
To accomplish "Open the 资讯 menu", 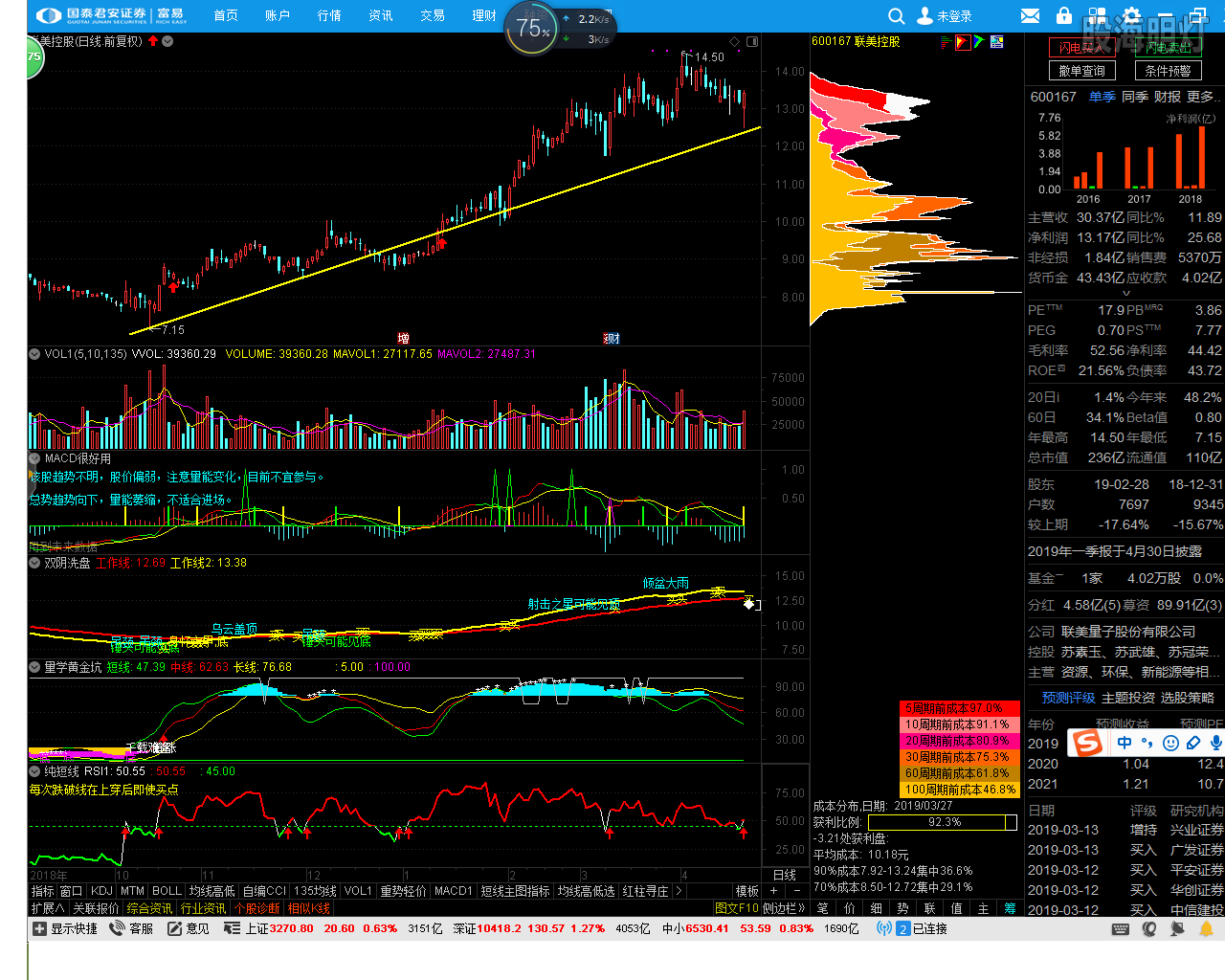I will click(x=381, y=15).
